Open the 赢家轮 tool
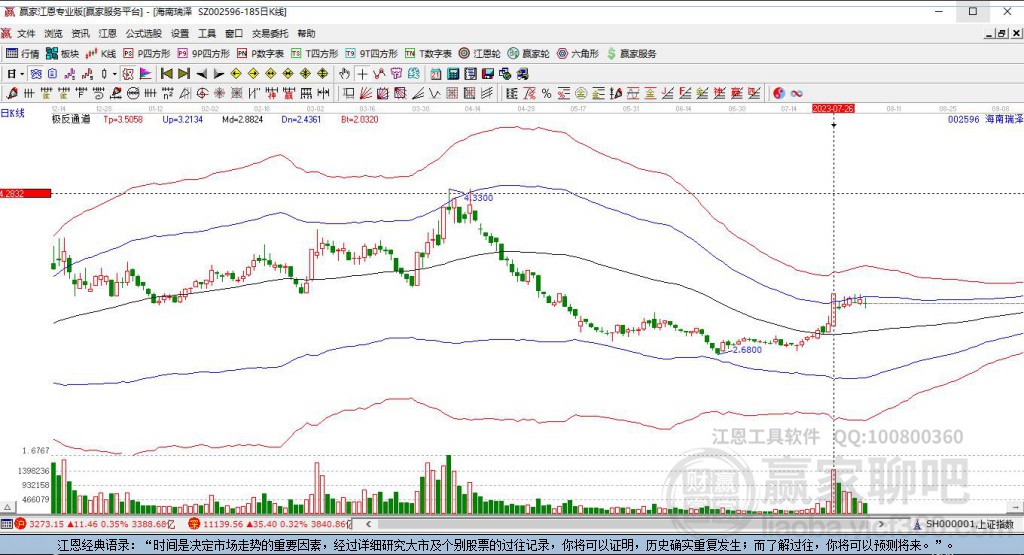 [x=528, y=54]
